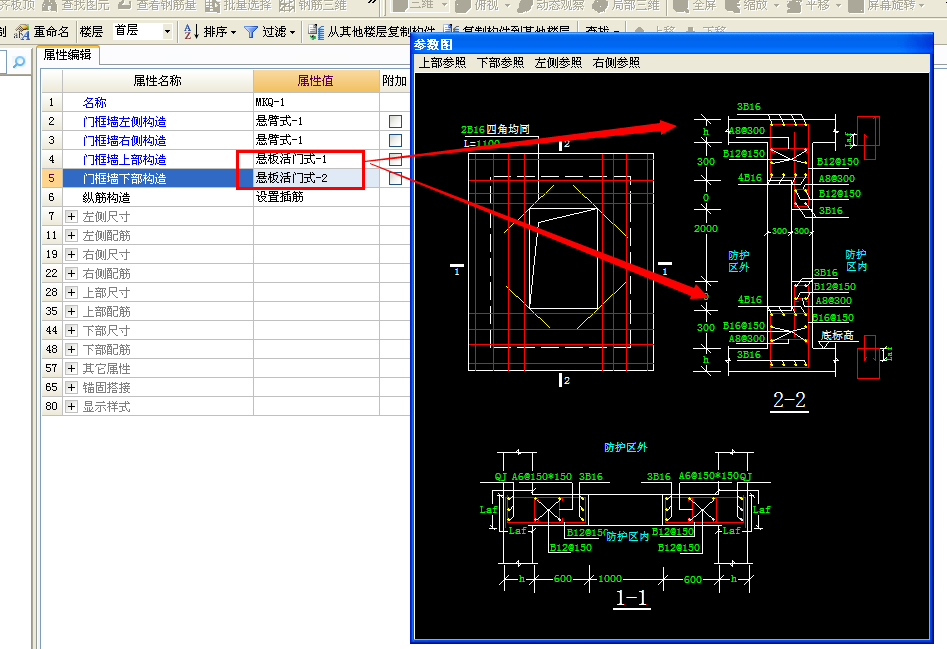
Task: Expand the 下部尺寸 property group
Action: tap(71, 330)
